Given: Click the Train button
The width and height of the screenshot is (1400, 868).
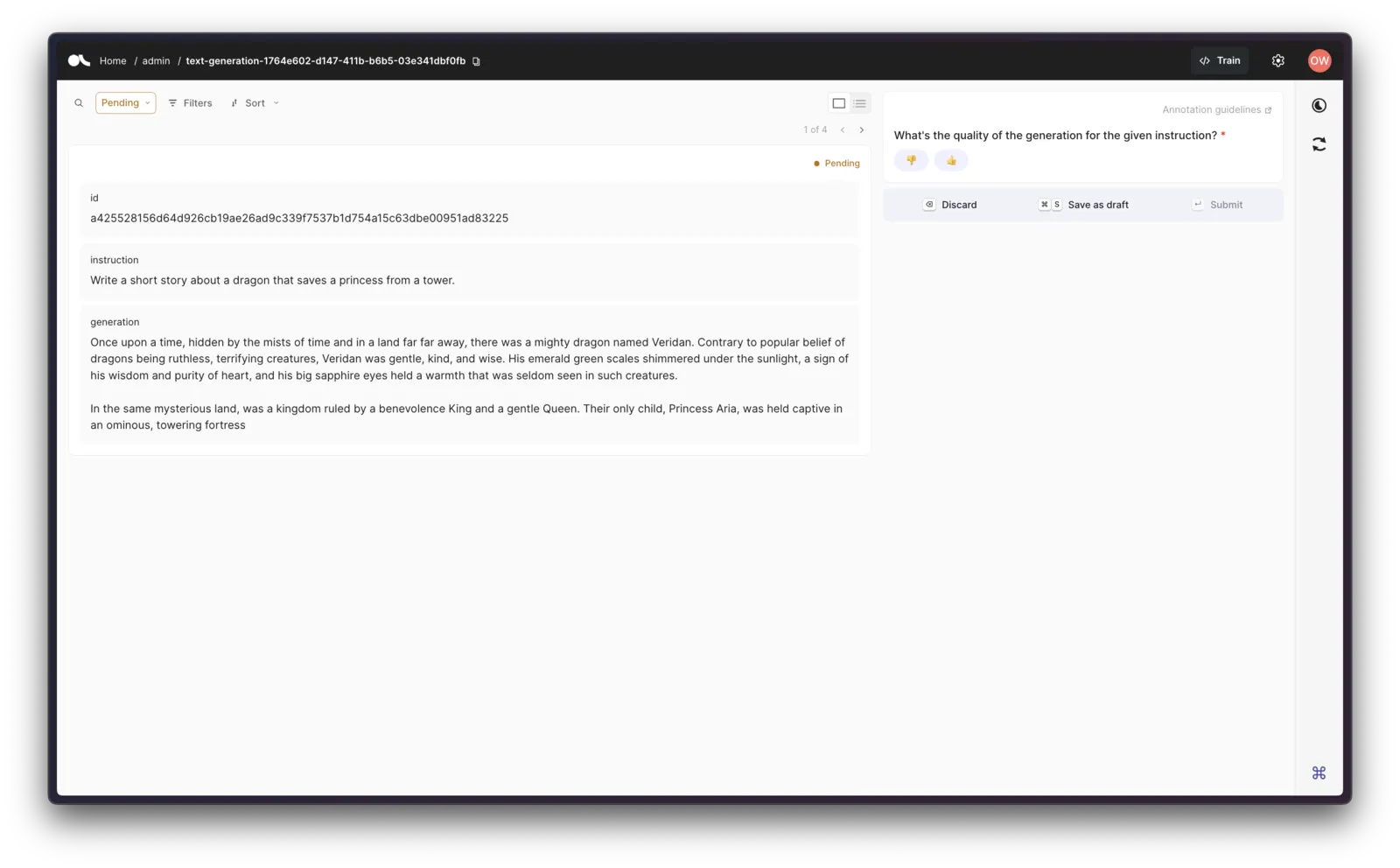Looking at the screenshot, I should [x=1220, y=60].
